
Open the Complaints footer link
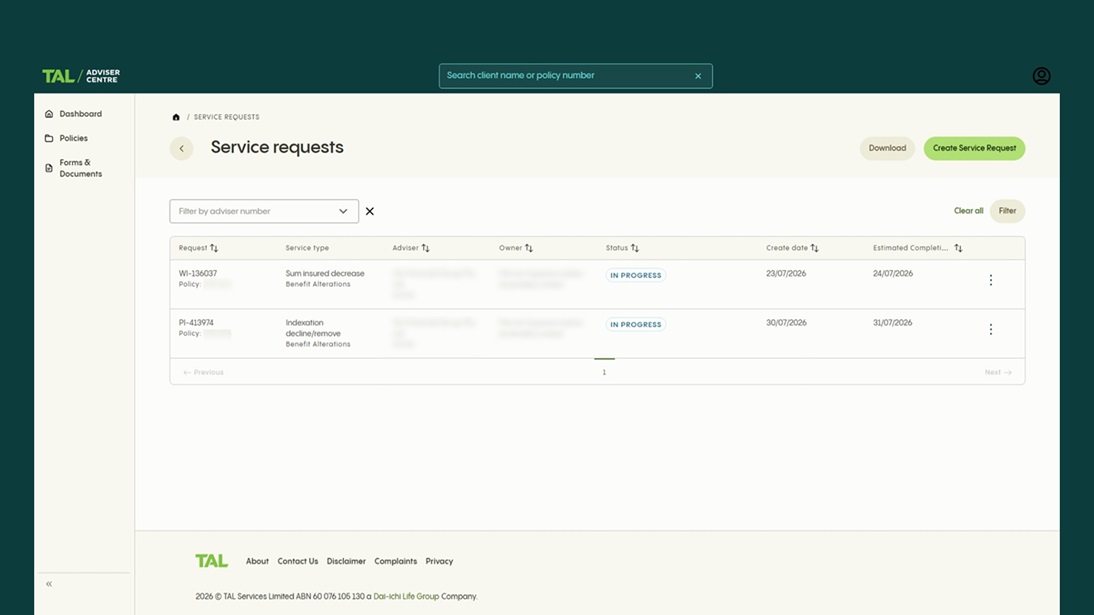coord(396,561)
